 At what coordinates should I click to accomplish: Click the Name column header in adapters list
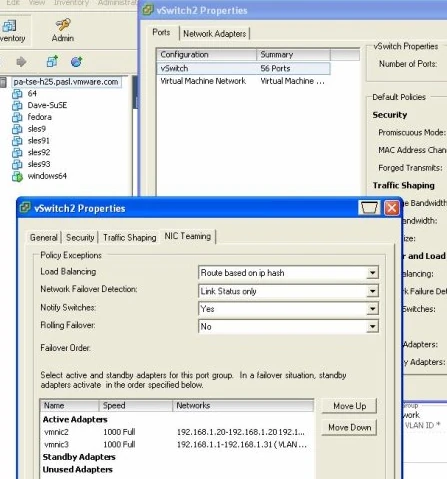pos(70,405)
